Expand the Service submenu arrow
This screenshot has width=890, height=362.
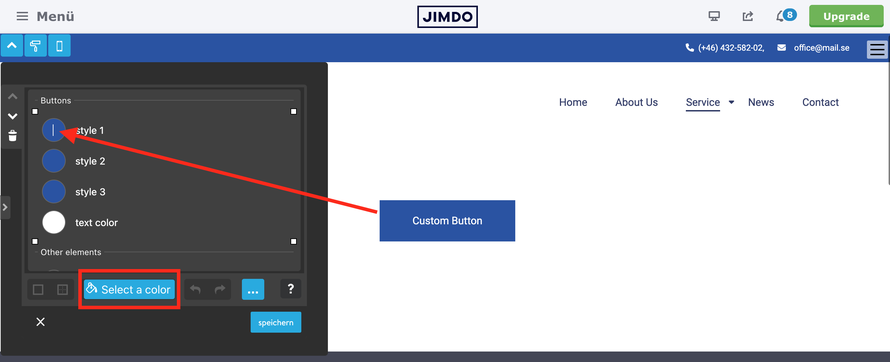tap(732, 102)
